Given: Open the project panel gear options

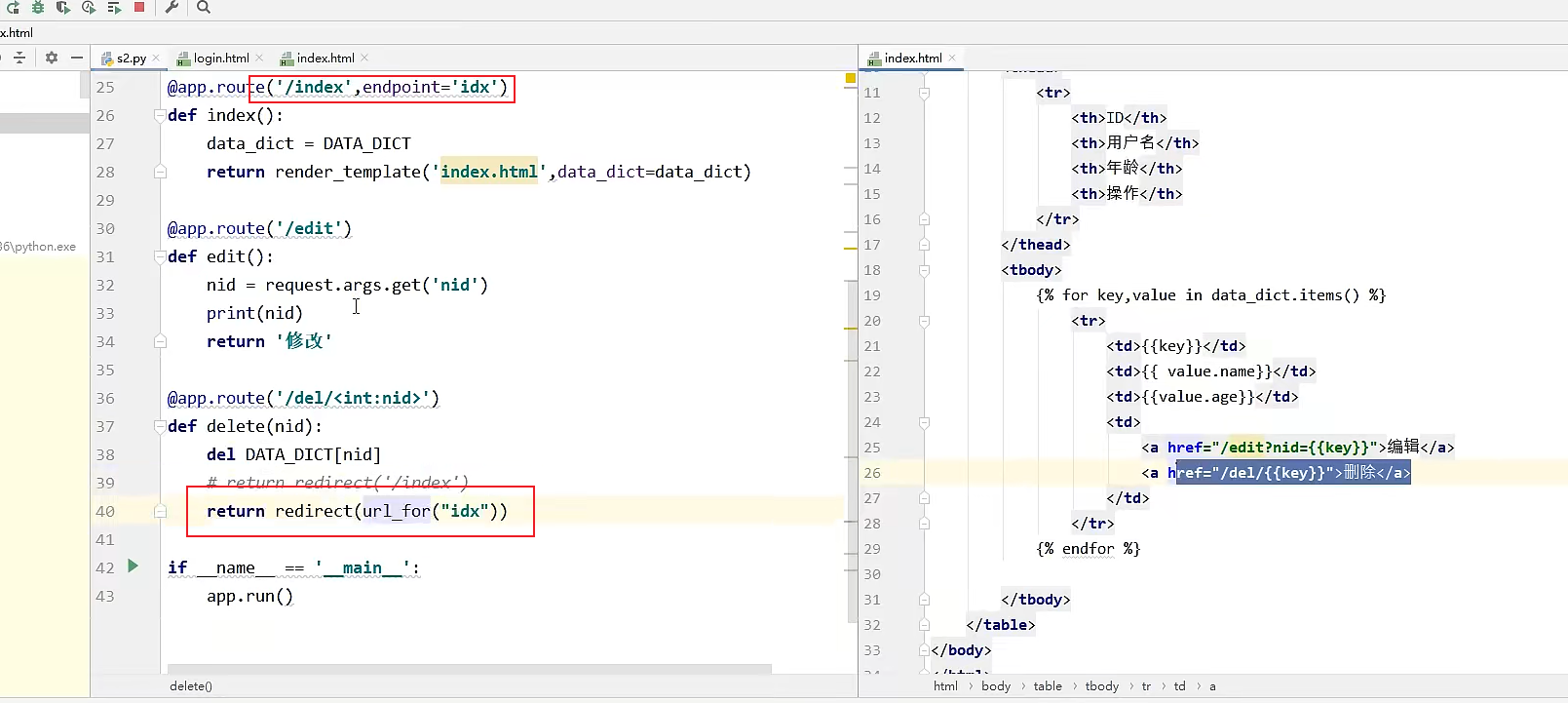Looking at the screenshot, I should [x=52, y=58].
